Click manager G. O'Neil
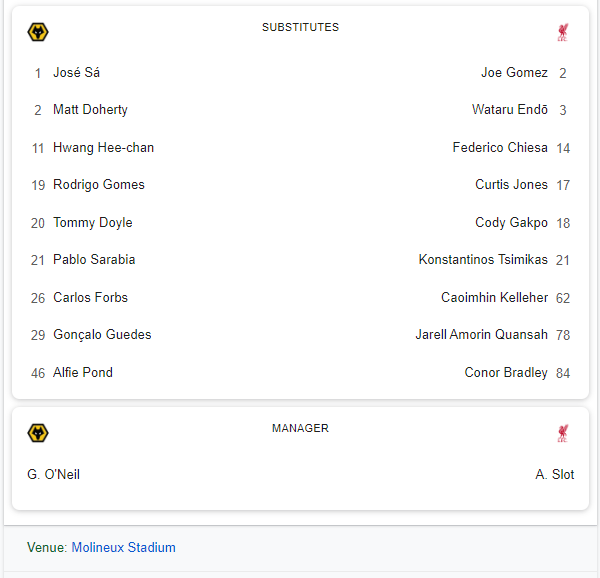Image resolution: width=600 pixels, height=578 pixels. pos(54,474)
